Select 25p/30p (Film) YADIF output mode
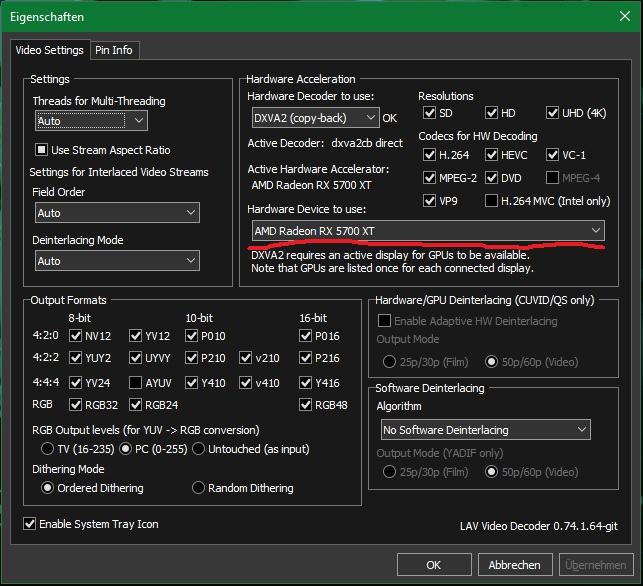The height and width of the screenshot is (586, 643). tap(389, 472)
